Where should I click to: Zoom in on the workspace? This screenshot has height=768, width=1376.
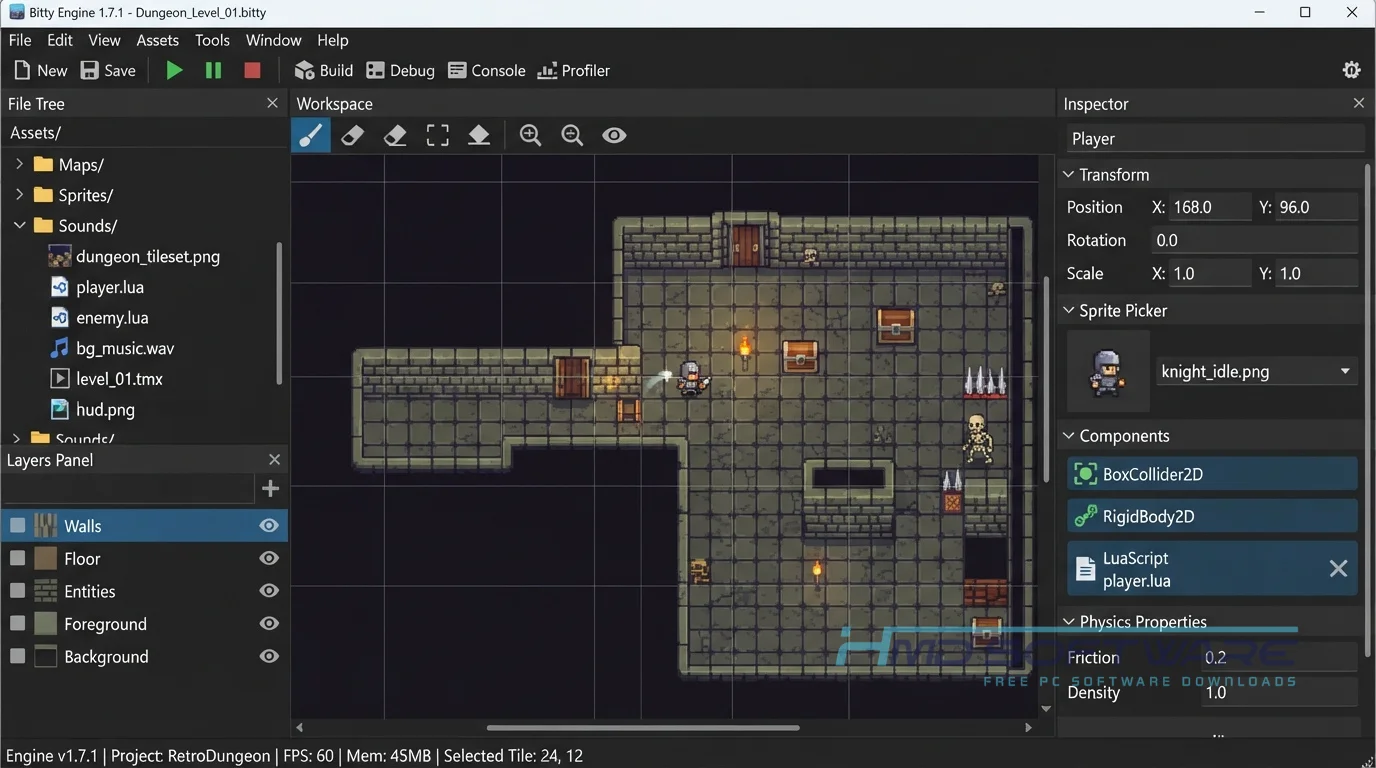[530, 135]
